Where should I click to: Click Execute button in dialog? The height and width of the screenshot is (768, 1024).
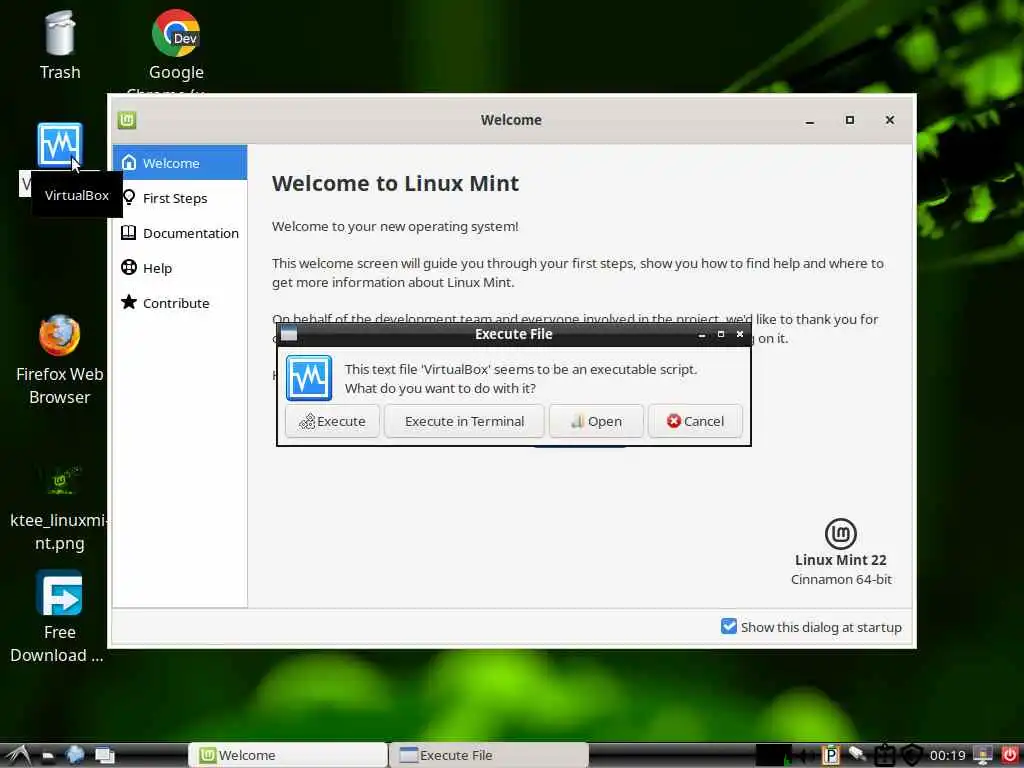point(332,421)
